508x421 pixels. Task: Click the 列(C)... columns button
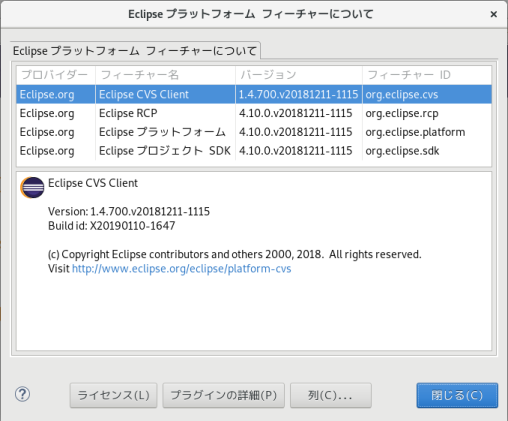tap(331, 395)
